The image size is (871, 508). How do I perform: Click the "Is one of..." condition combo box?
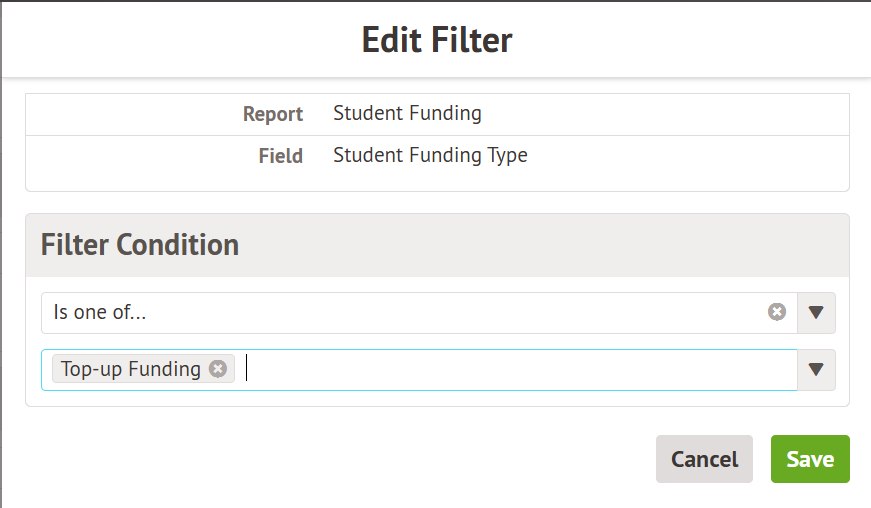[400, 312]
